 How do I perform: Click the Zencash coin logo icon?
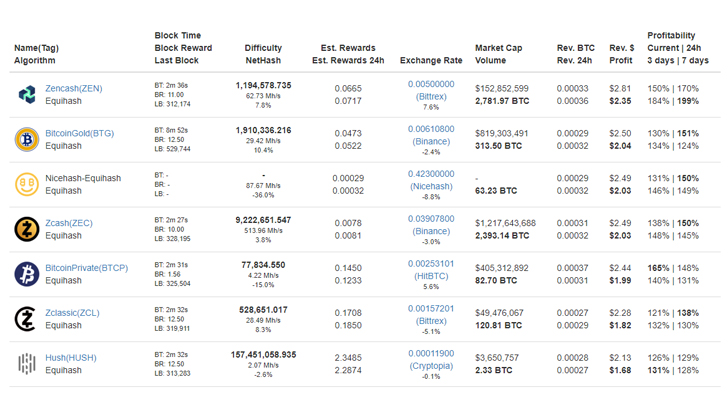click(x=27, y=94)
